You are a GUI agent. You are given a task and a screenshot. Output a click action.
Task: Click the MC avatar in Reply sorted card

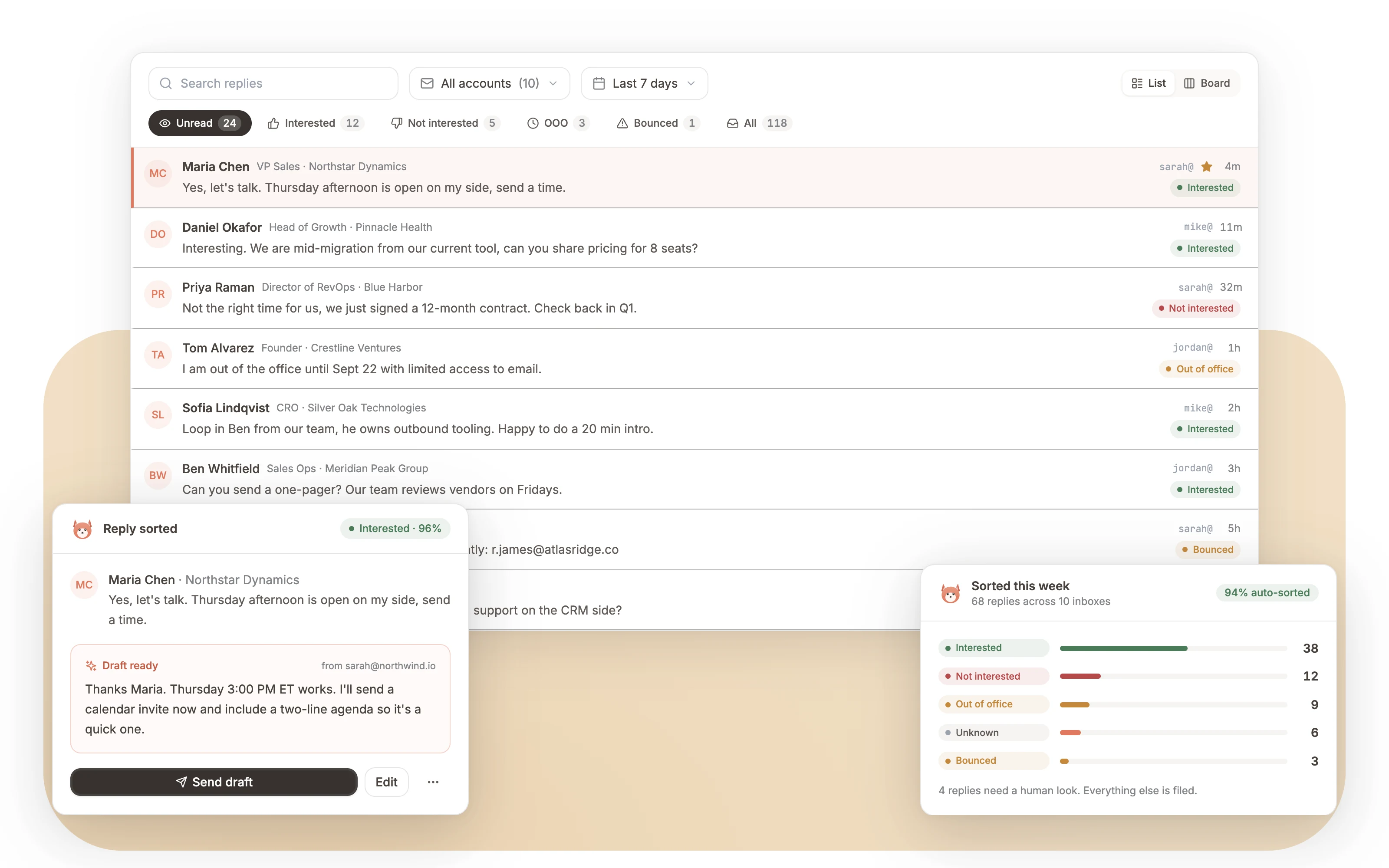(84, 585)
